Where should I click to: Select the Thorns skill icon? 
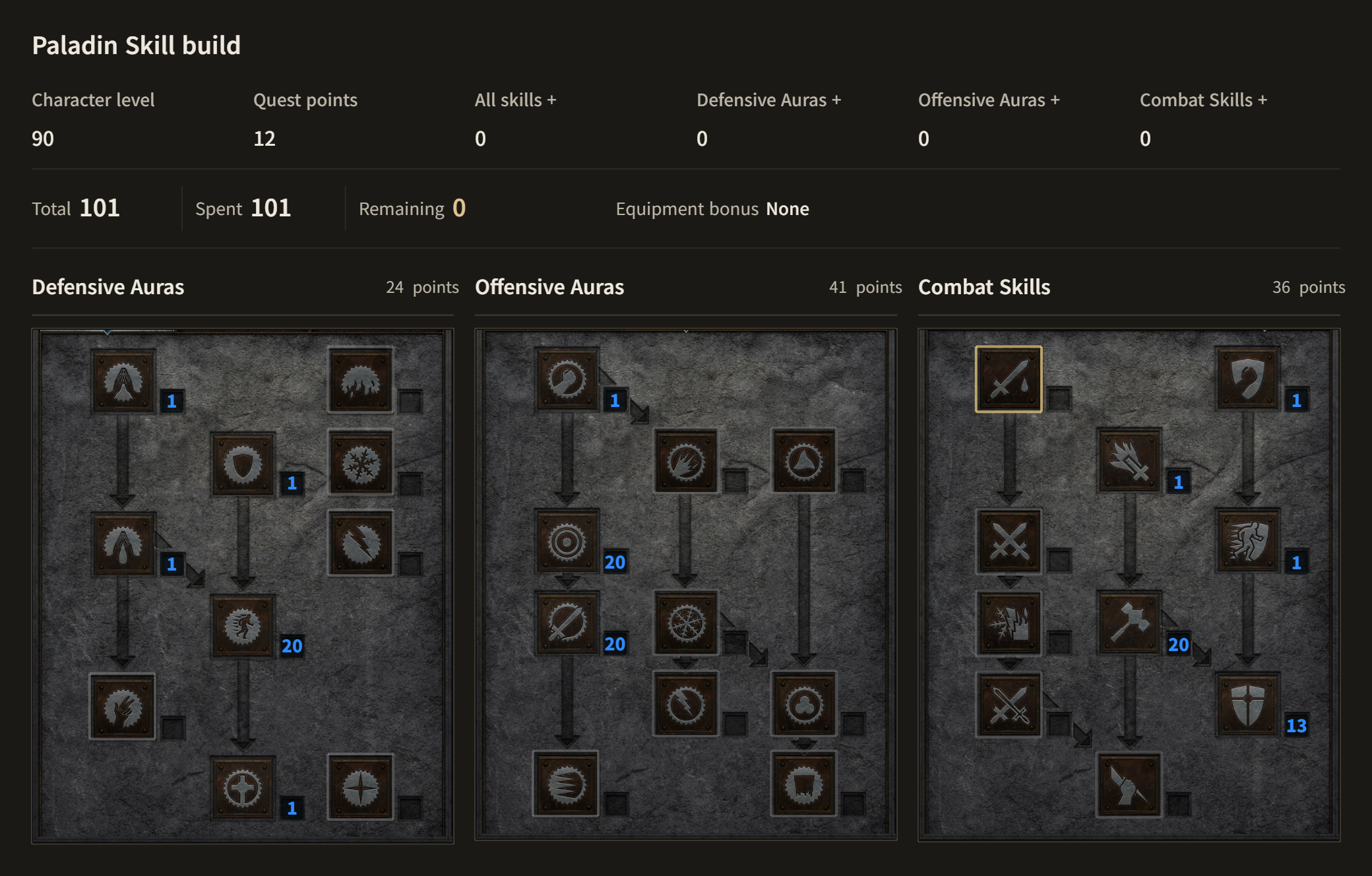[x=804, y=461]
